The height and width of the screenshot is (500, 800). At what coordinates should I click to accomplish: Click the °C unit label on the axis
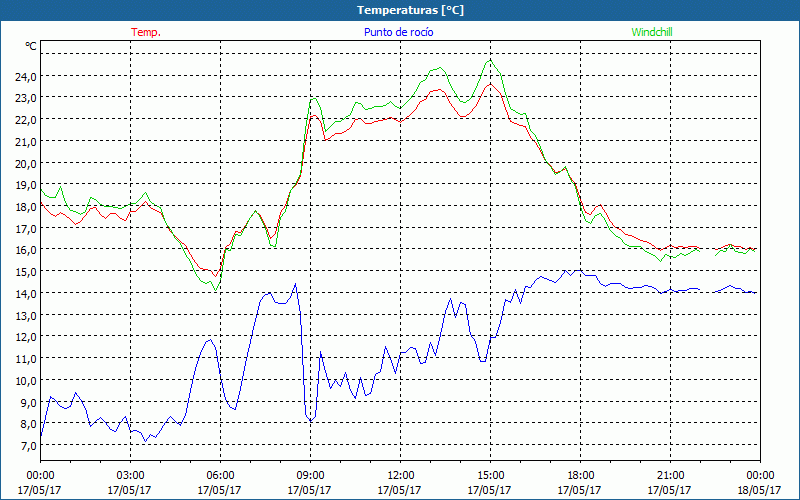click(x=31, y=46)
